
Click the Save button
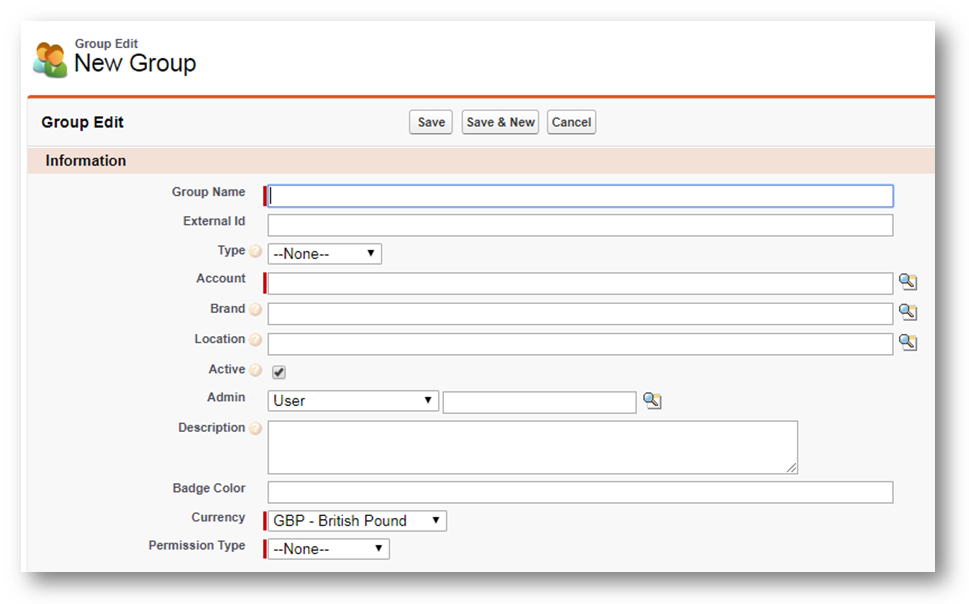[x=431, y=122]
